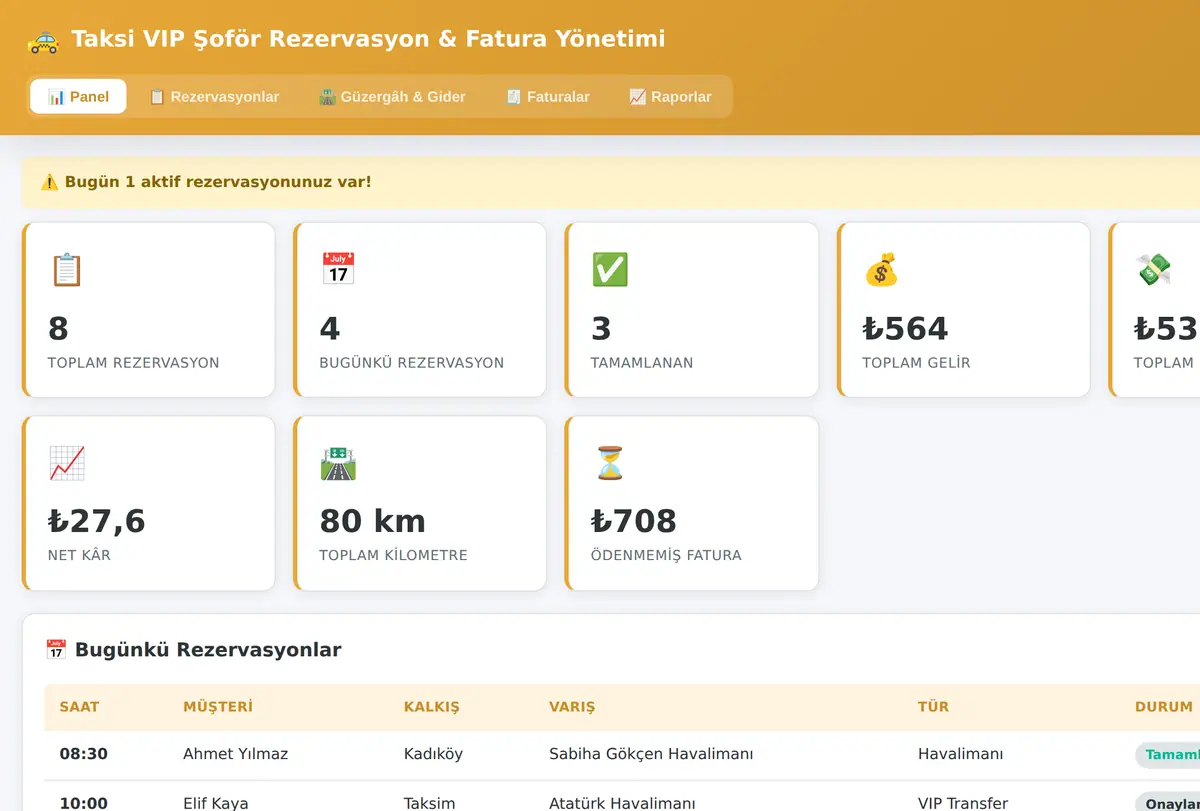Click customer name Ahmet Yılmaz
Screen dimensions: 1200x811
click(235, 754)
